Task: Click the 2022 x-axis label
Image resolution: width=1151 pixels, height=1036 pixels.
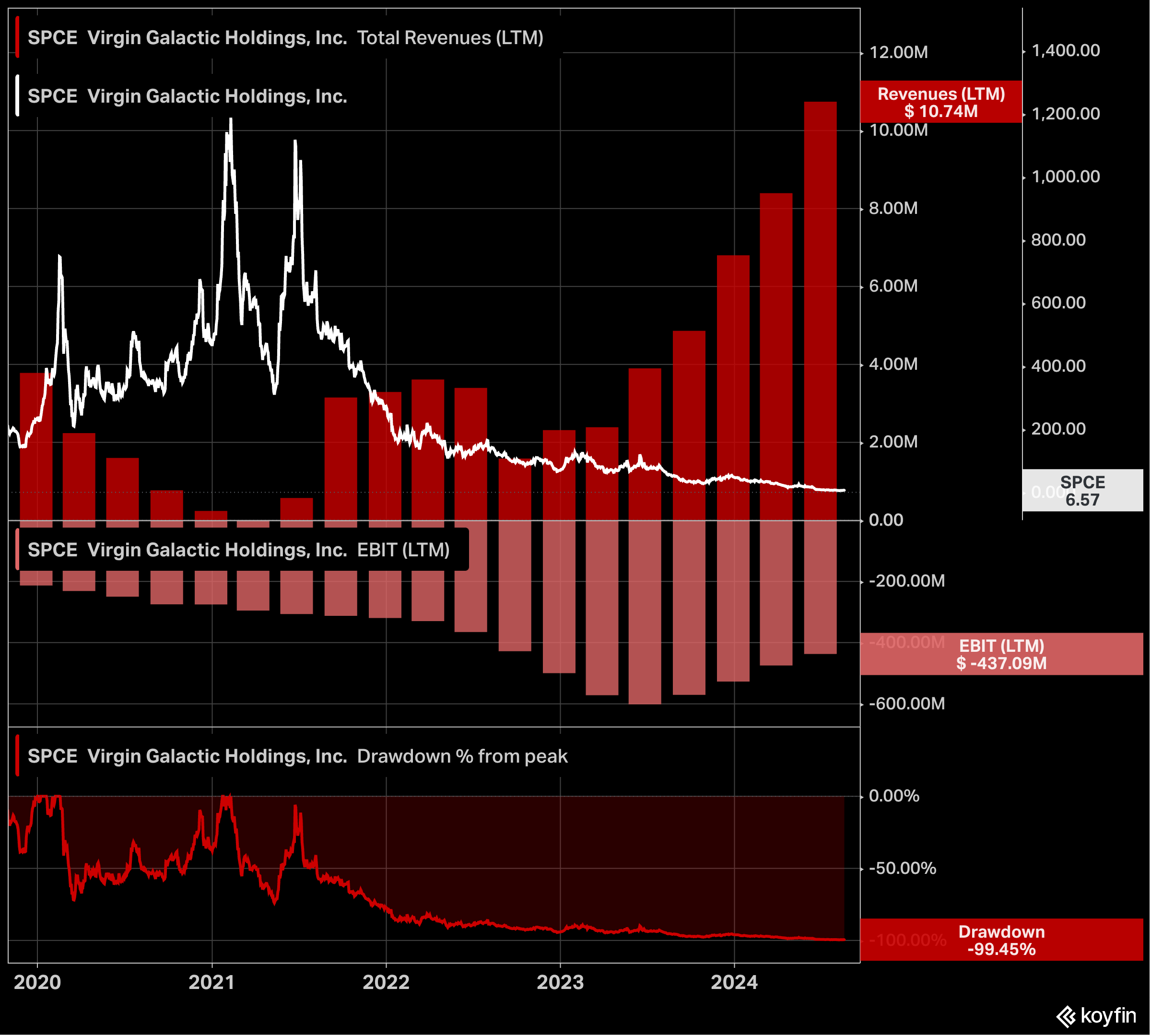Action: coord(386,982)
